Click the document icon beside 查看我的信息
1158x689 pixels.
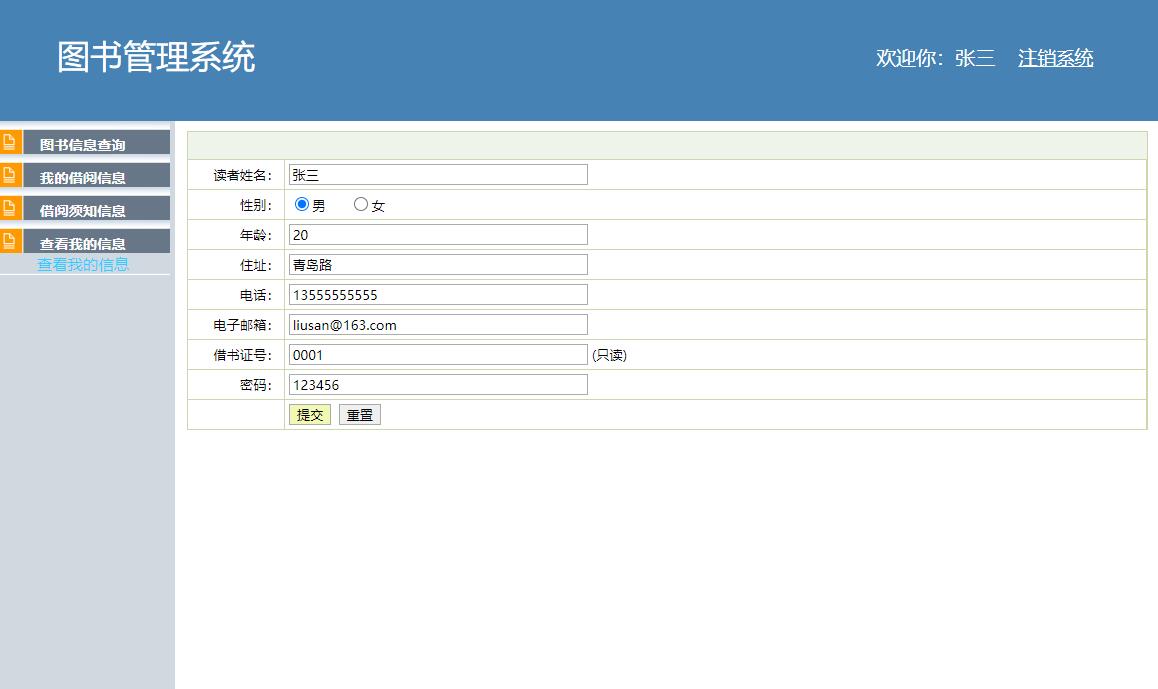[x=9, y=240]
